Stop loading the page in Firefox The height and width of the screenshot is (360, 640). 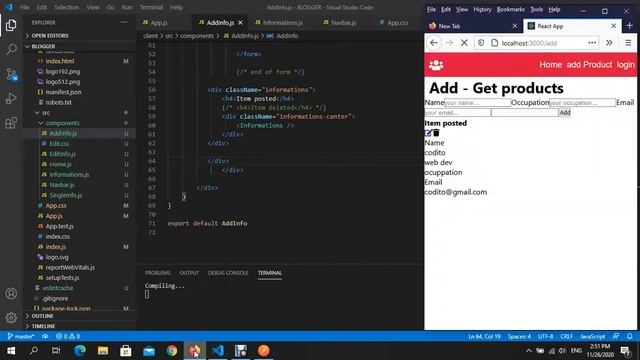464,43
